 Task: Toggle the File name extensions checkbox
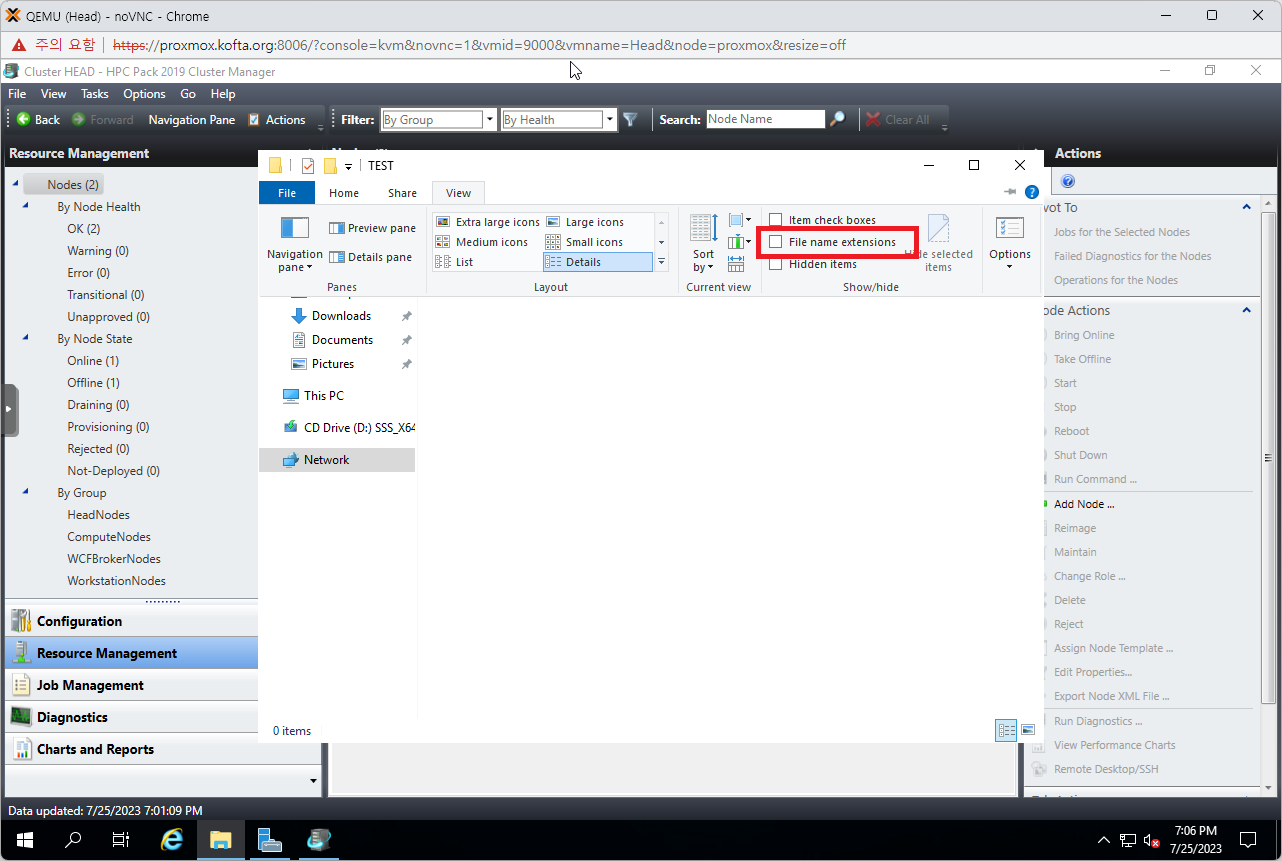(775, 242)
